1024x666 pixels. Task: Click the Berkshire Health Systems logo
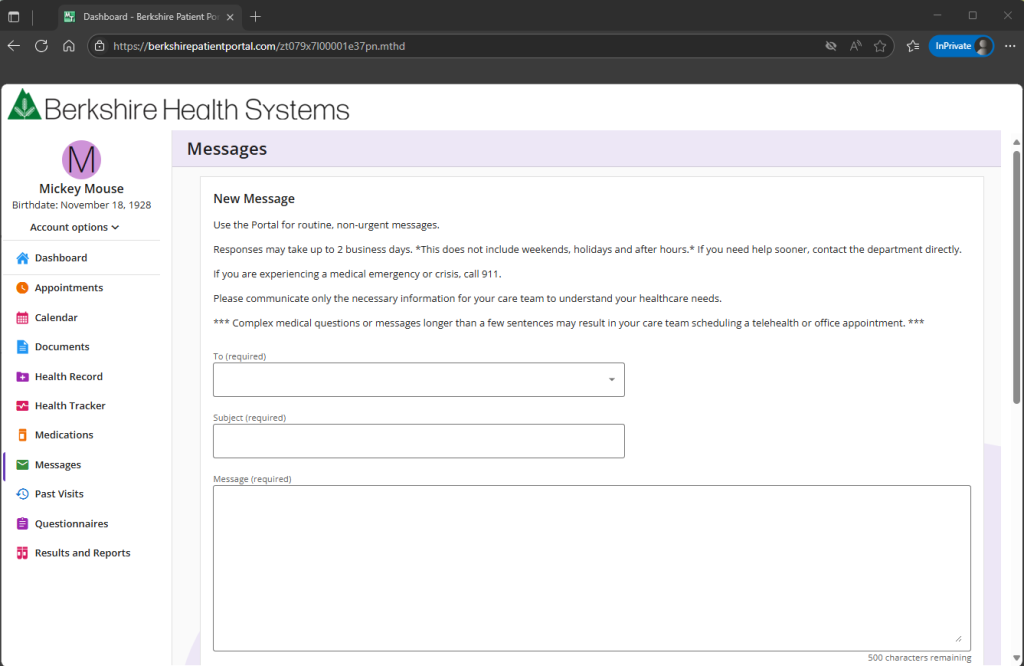coord(179,108)
